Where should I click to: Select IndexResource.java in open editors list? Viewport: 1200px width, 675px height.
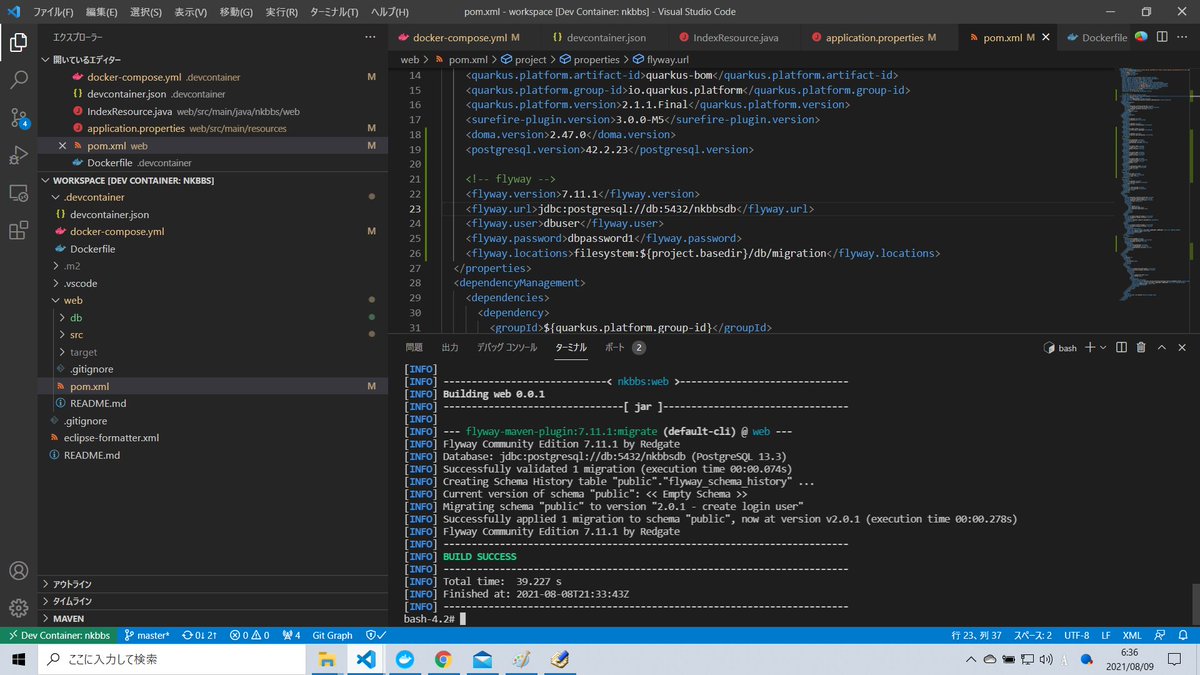pyautogui.click(x=211, y=111)
